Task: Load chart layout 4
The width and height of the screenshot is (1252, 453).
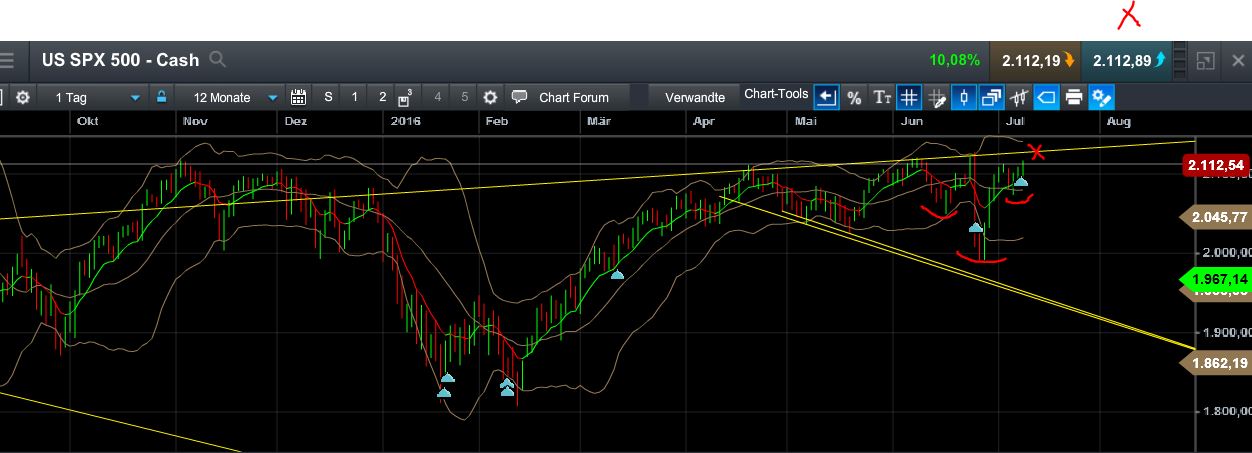Action: (x=437, y=97)
